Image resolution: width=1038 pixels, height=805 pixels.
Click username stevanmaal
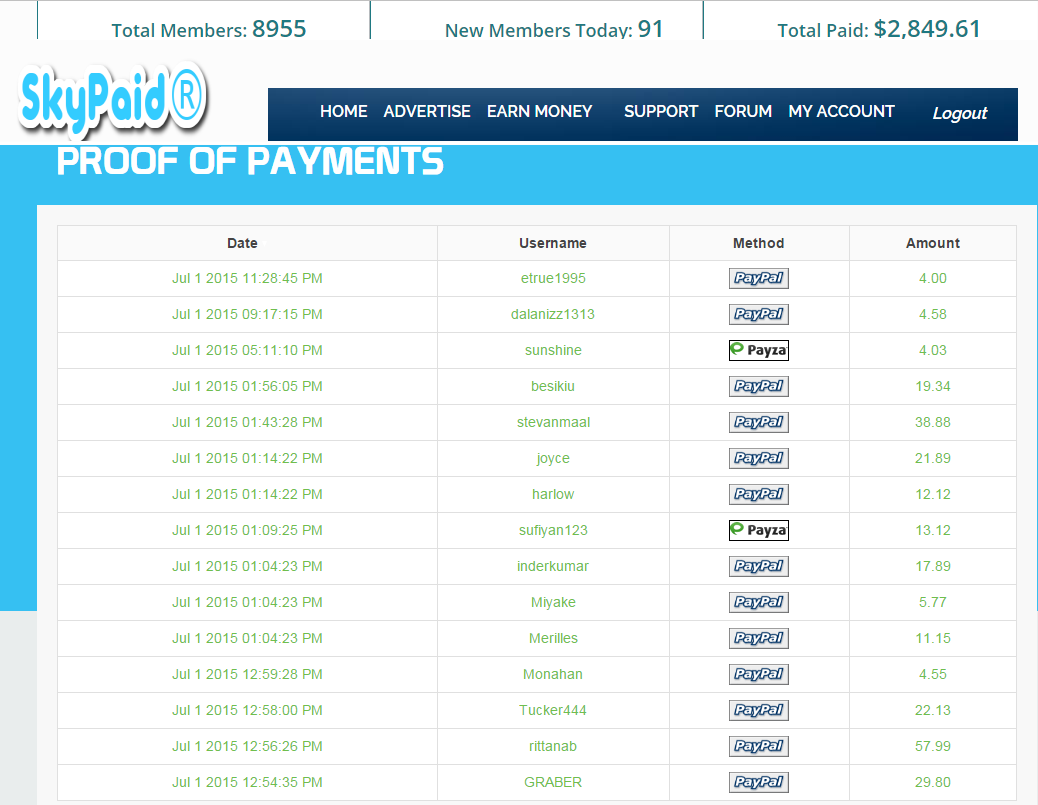point(553,422)
